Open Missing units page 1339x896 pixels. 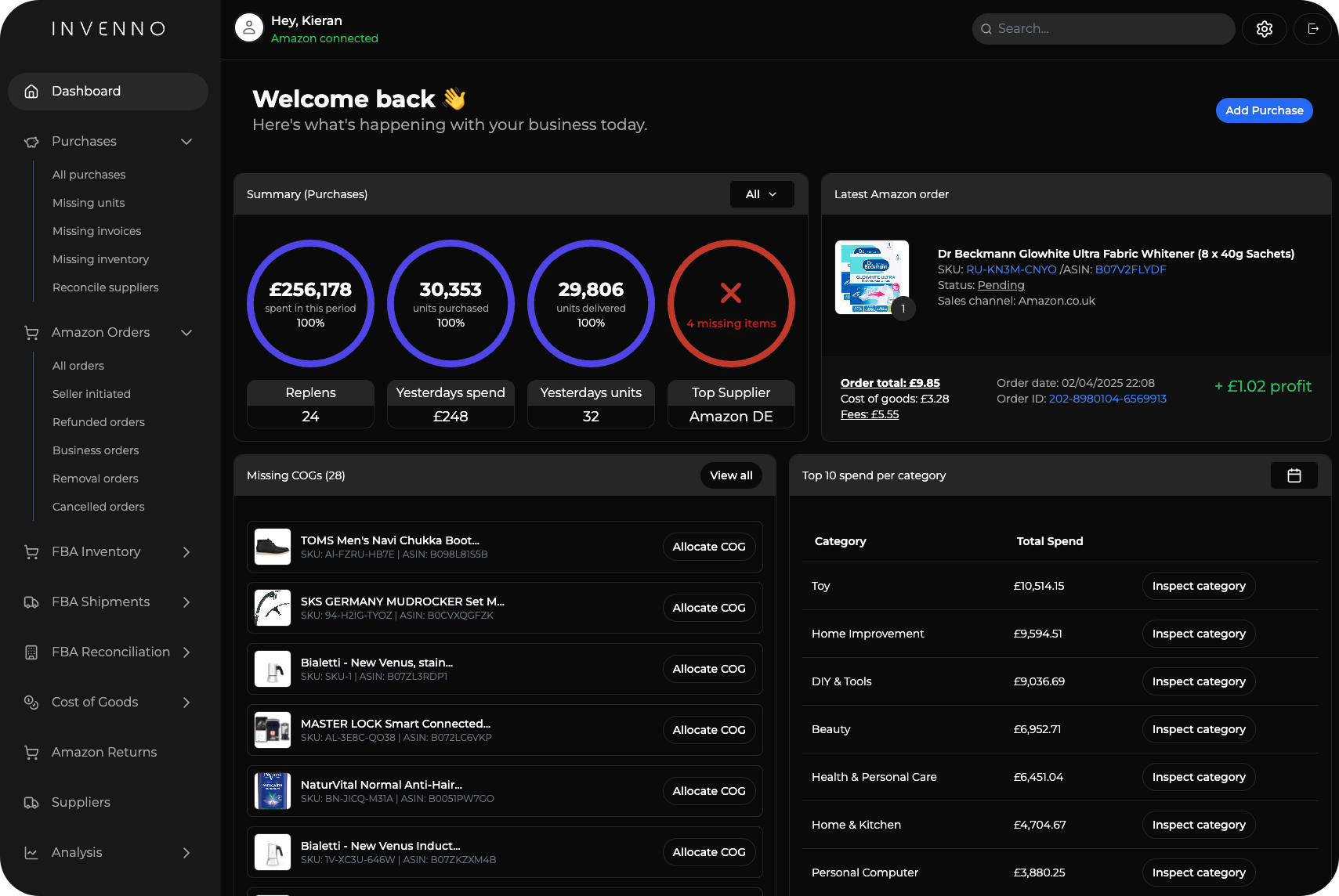click(89, 203)
